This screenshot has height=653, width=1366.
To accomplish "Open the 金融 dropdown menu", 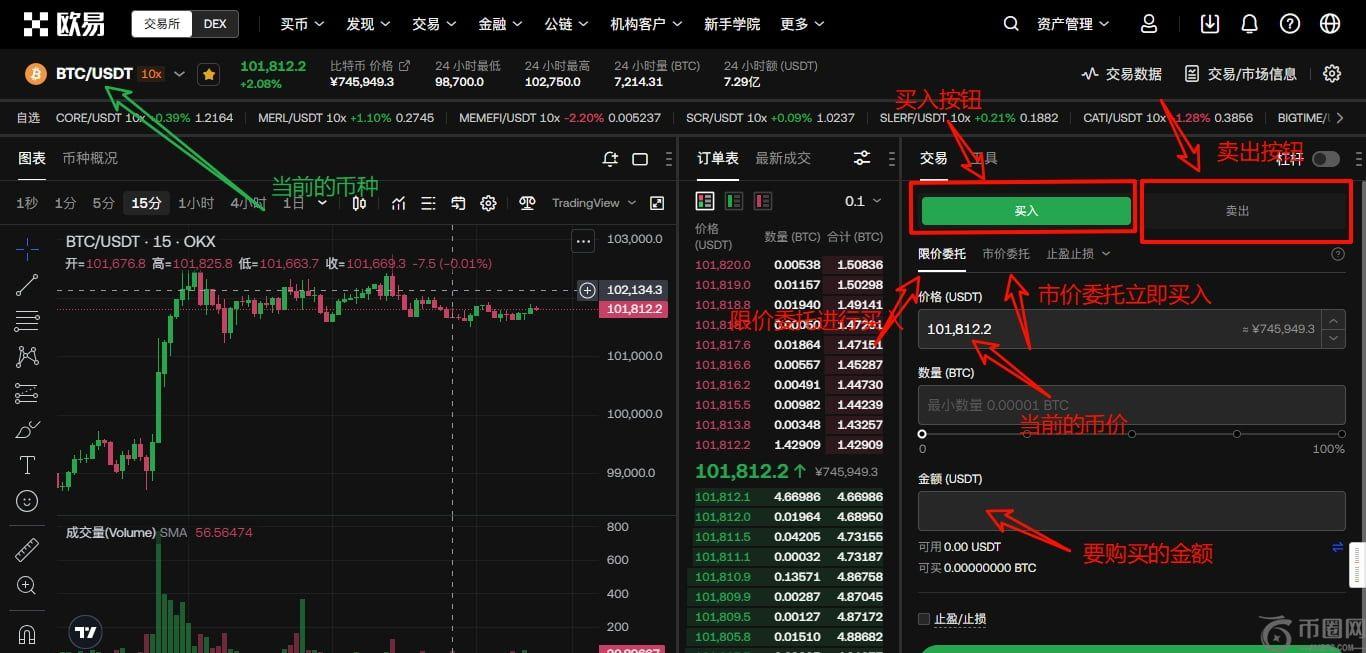I will click(x=500, y=24).
